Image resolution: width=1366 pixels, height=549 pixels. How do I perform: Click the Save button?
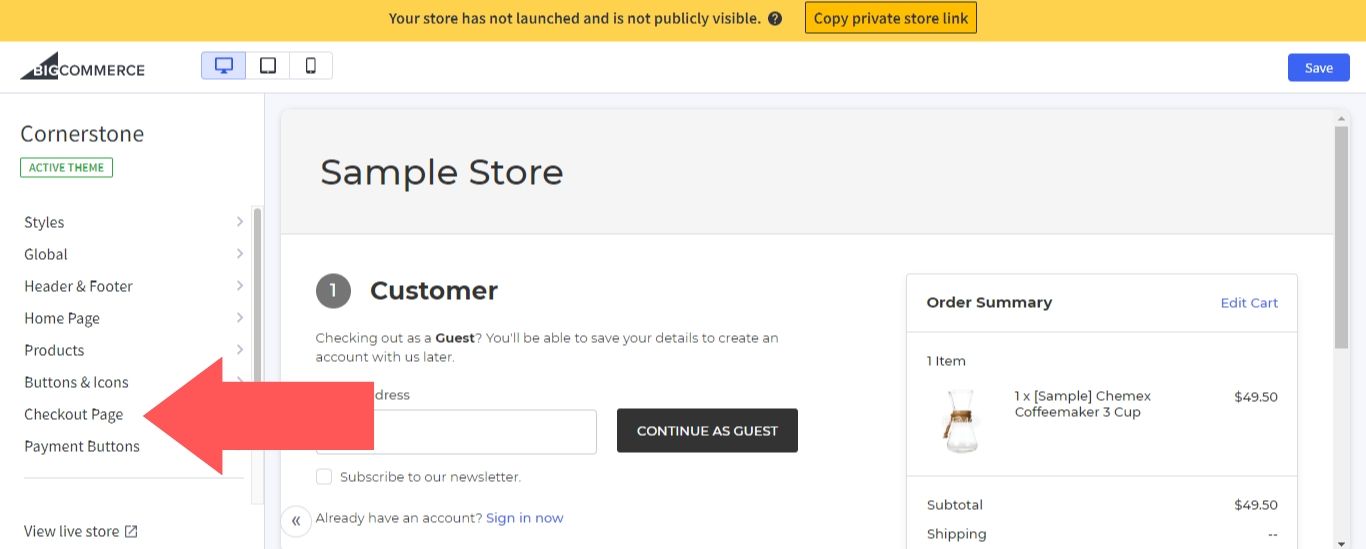click(1318, 67)
